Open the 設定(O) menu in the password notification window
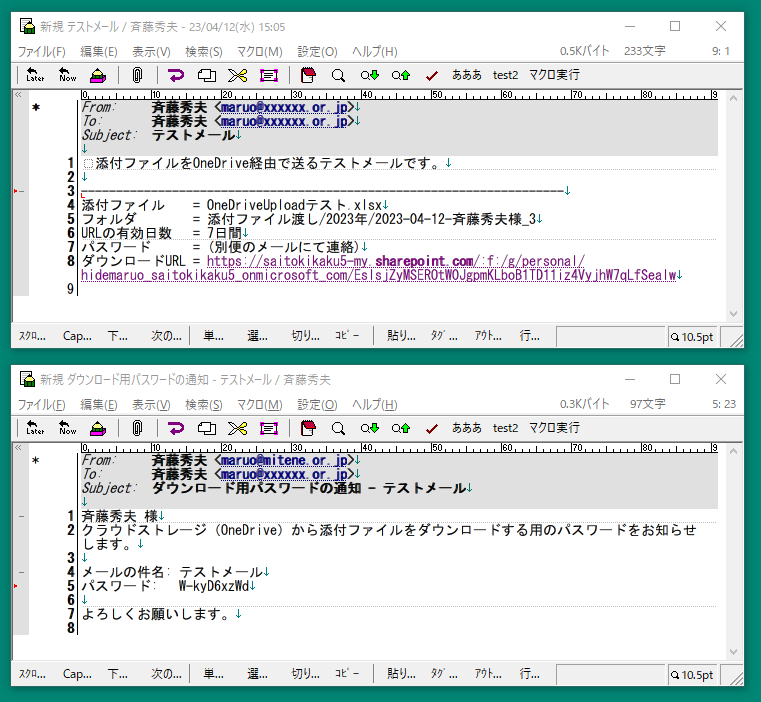The width and height of the screenshot is (761, 702). click(317, 404)
